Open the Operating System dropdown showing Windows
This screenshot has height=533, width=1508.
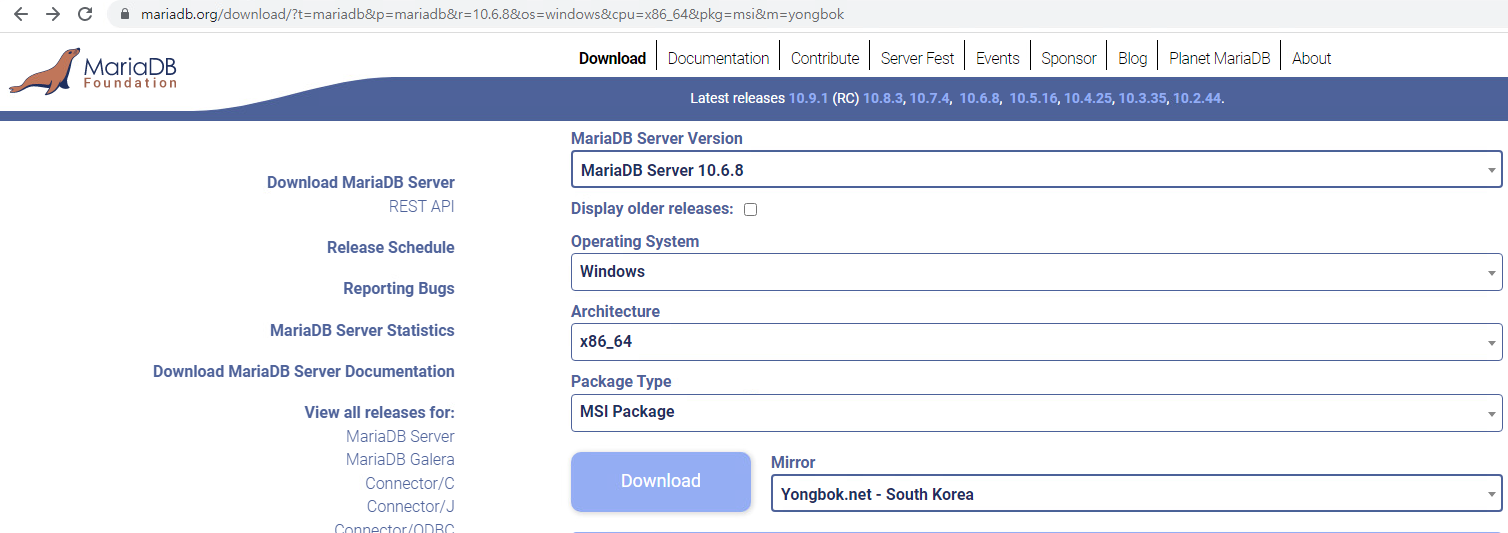[x=1036, y=271]
